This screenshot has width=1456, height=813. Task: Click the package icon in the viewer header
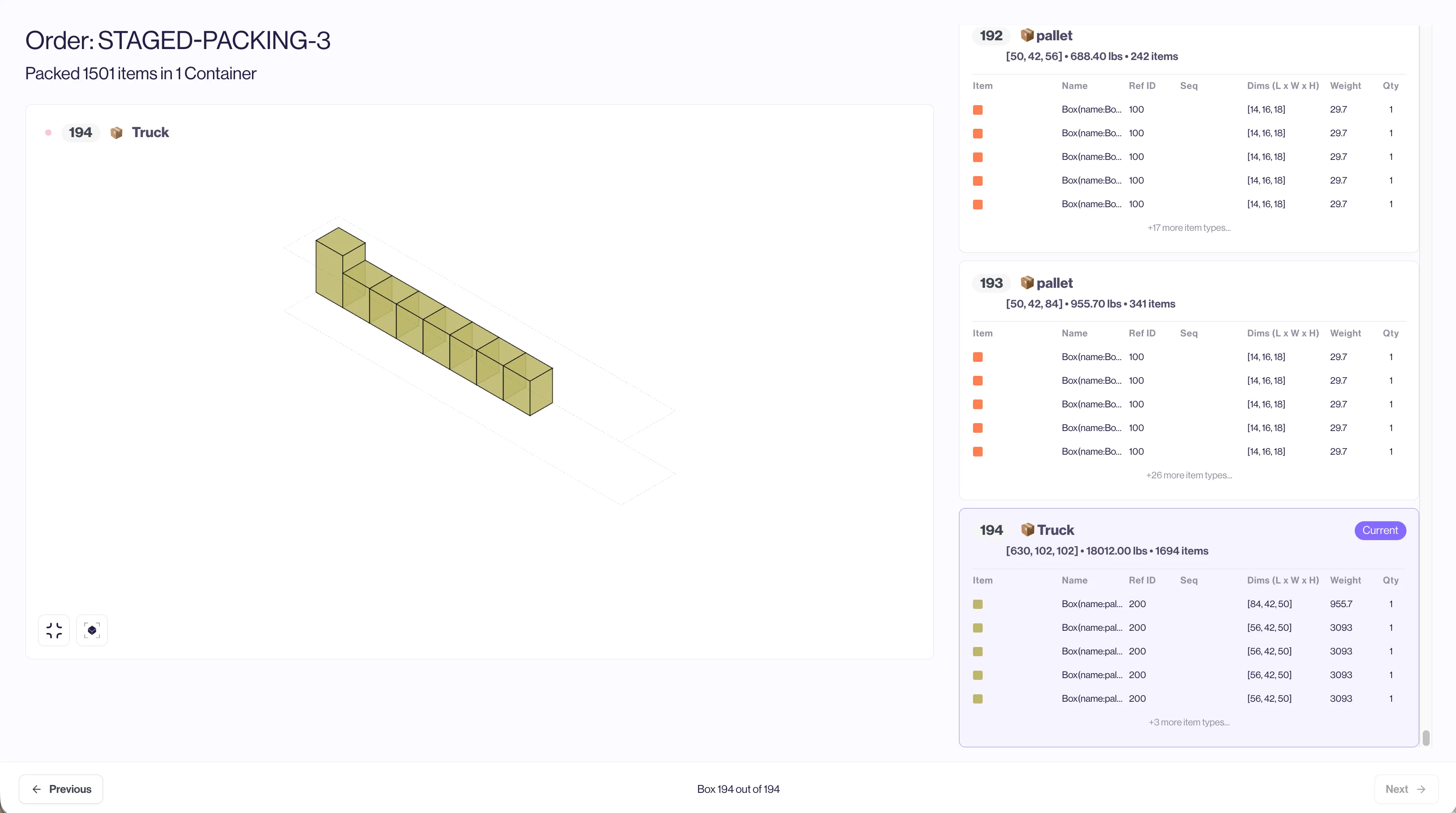point(117,133)
